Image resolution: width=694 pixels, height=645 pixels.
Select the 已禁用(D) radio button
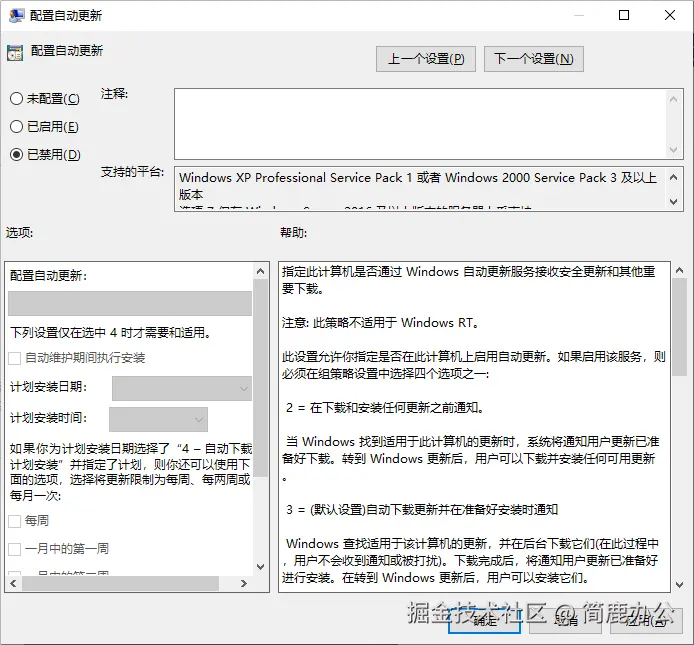click(16, 154)
